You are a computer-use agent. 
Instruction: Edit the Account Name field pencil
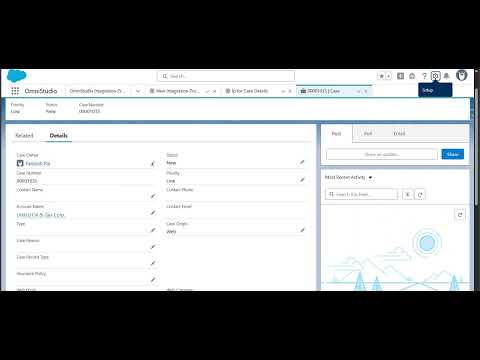point(153,213)
